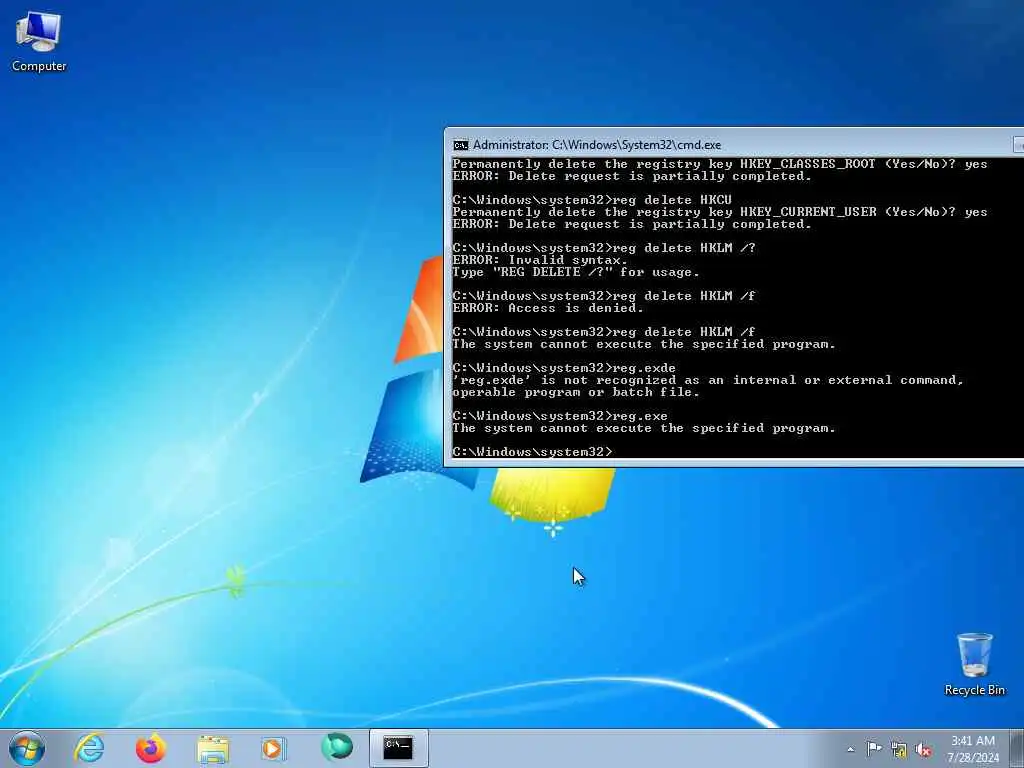Click the 'ERROR: Access is denied.' line
Screen dimensions: 1024x768
[547, 308]
